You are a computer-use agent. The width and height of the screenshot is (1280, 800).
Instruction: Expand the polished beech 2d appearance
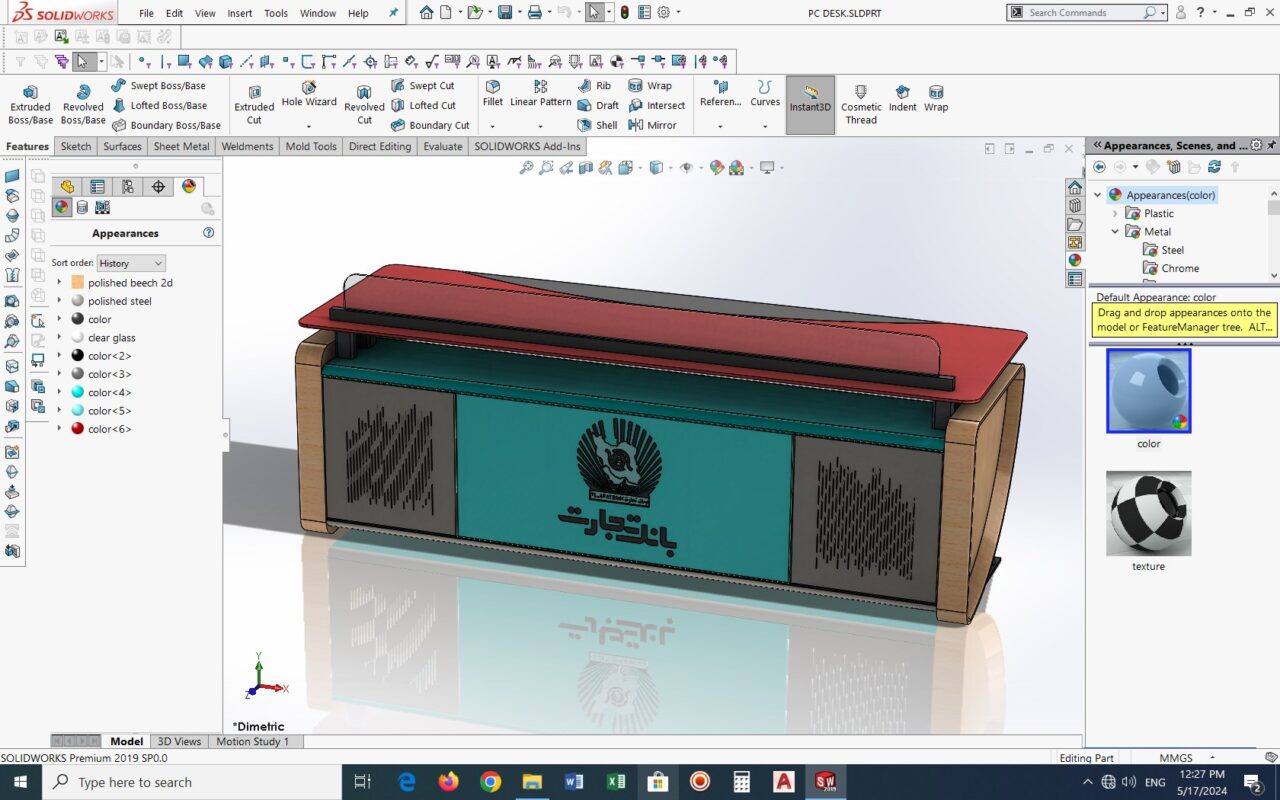pyautogui.click(x=59, y=283)
